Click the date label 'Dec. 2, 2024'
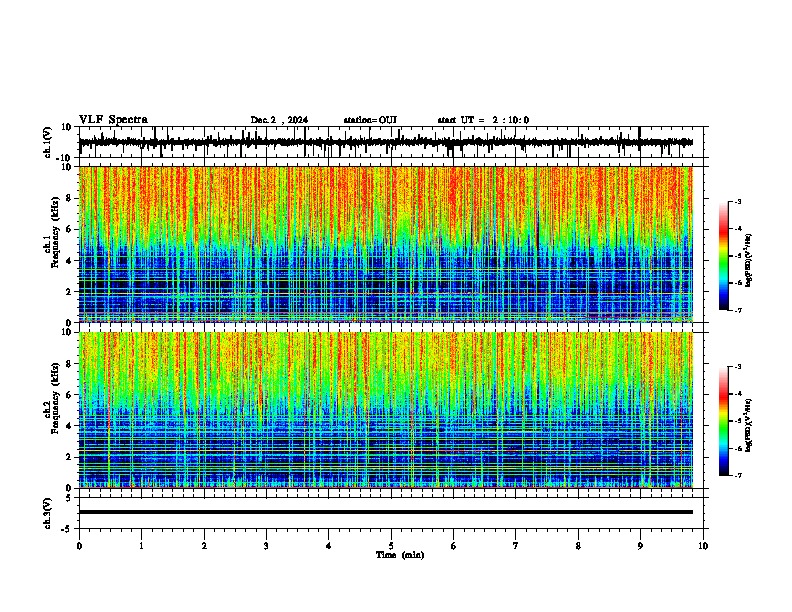 pos(279,120)
